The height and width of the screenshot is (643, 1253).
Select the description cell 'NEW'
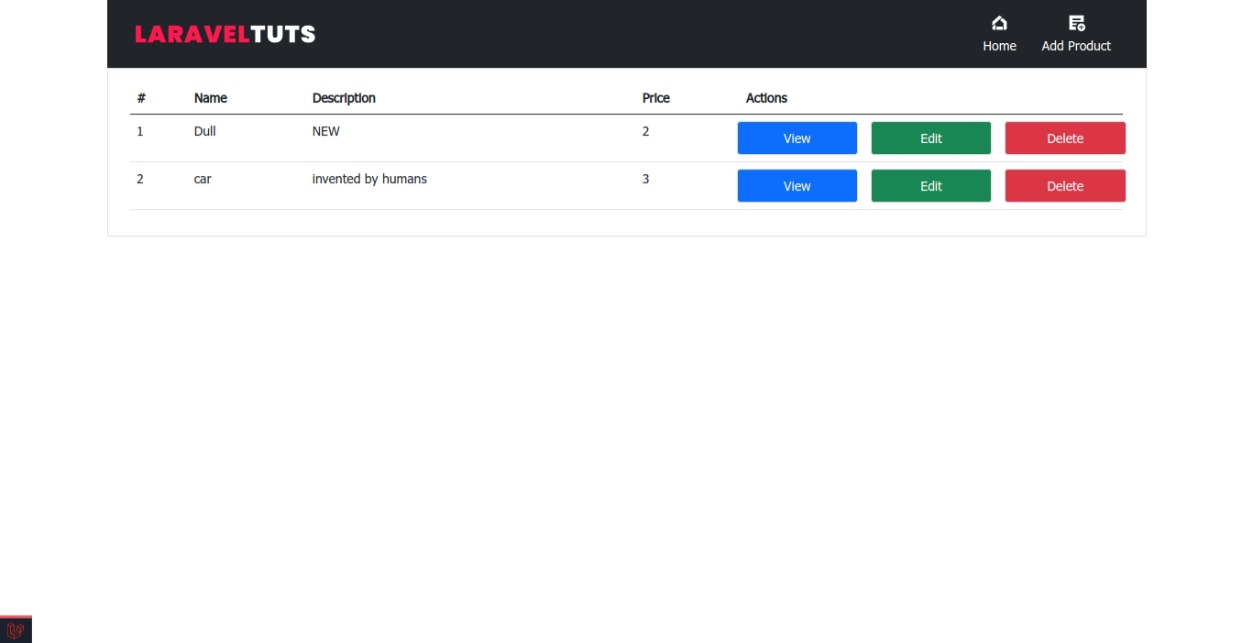326,131
